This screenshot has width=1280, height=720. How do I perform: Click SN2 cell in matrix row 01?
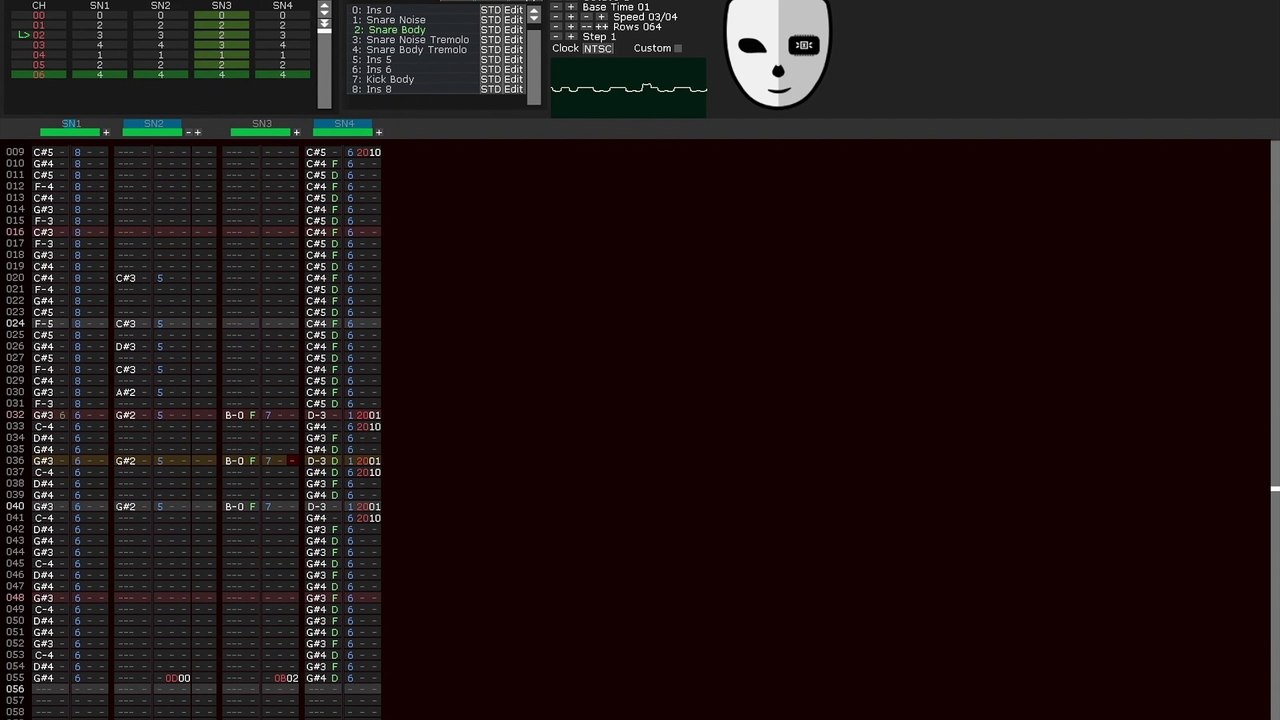[160, 25]
